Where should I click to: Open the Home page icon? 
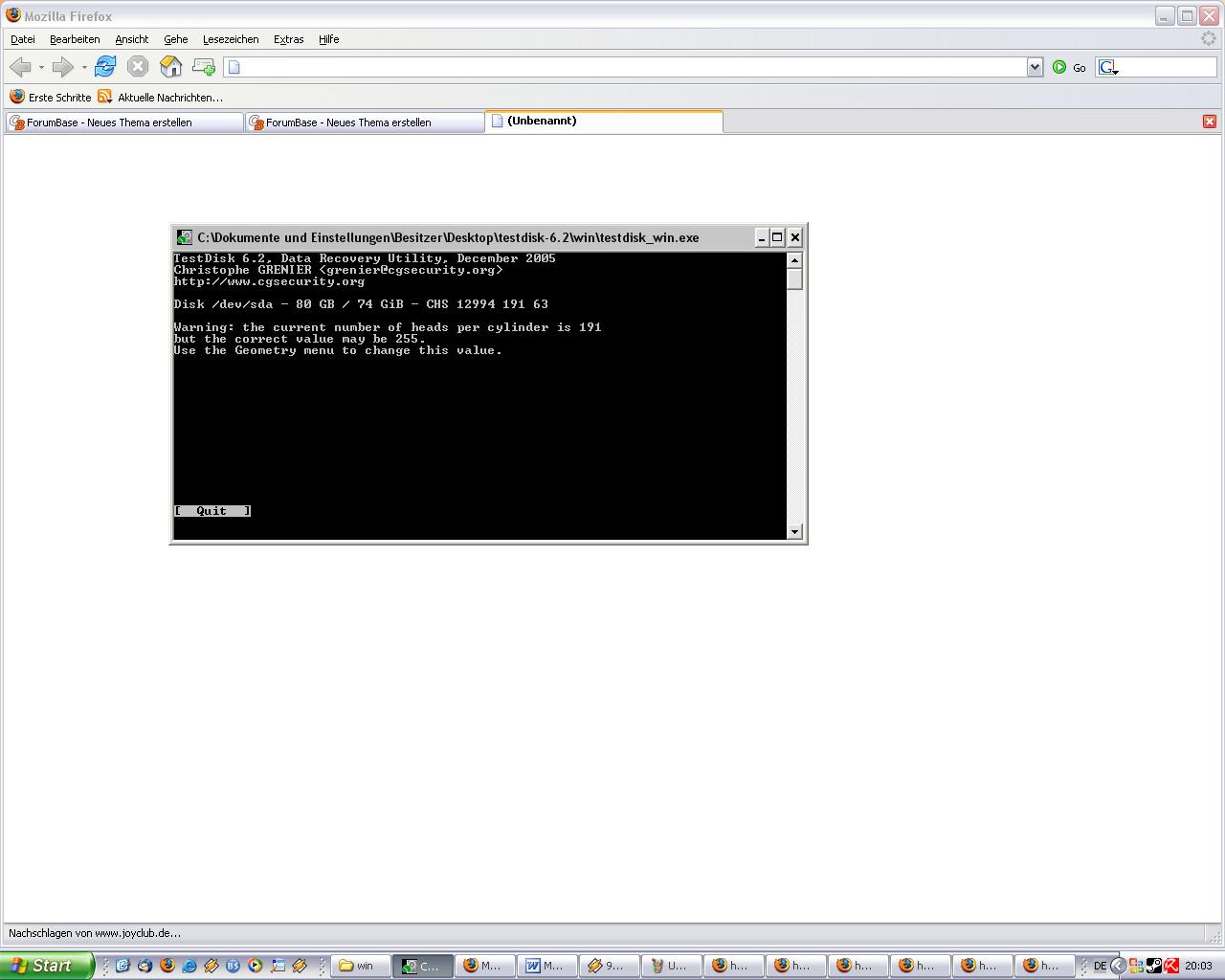pos(170,66)
